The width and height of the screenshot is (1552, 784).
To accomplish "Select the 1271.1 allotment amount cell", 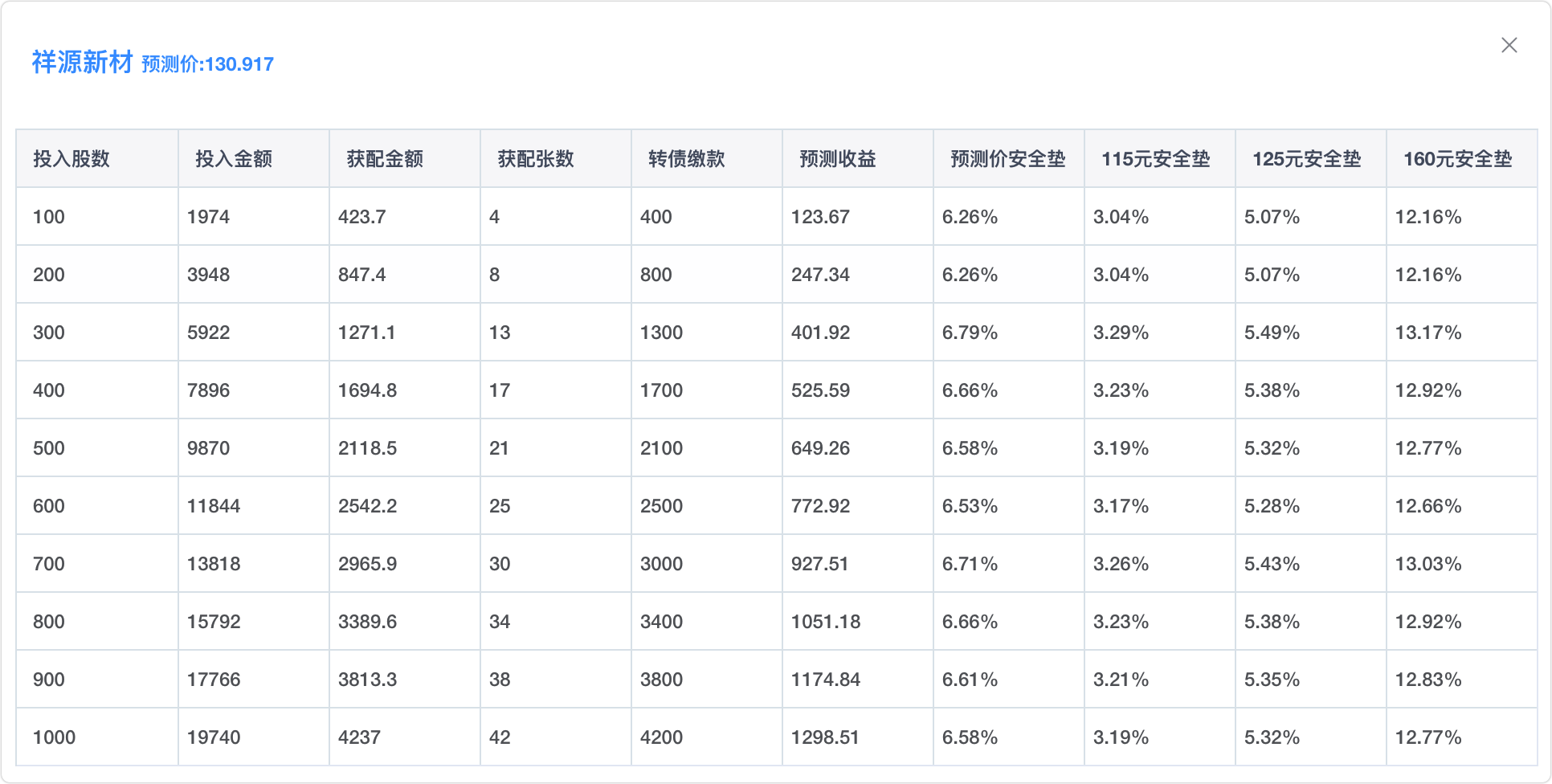I will [366, 333].
